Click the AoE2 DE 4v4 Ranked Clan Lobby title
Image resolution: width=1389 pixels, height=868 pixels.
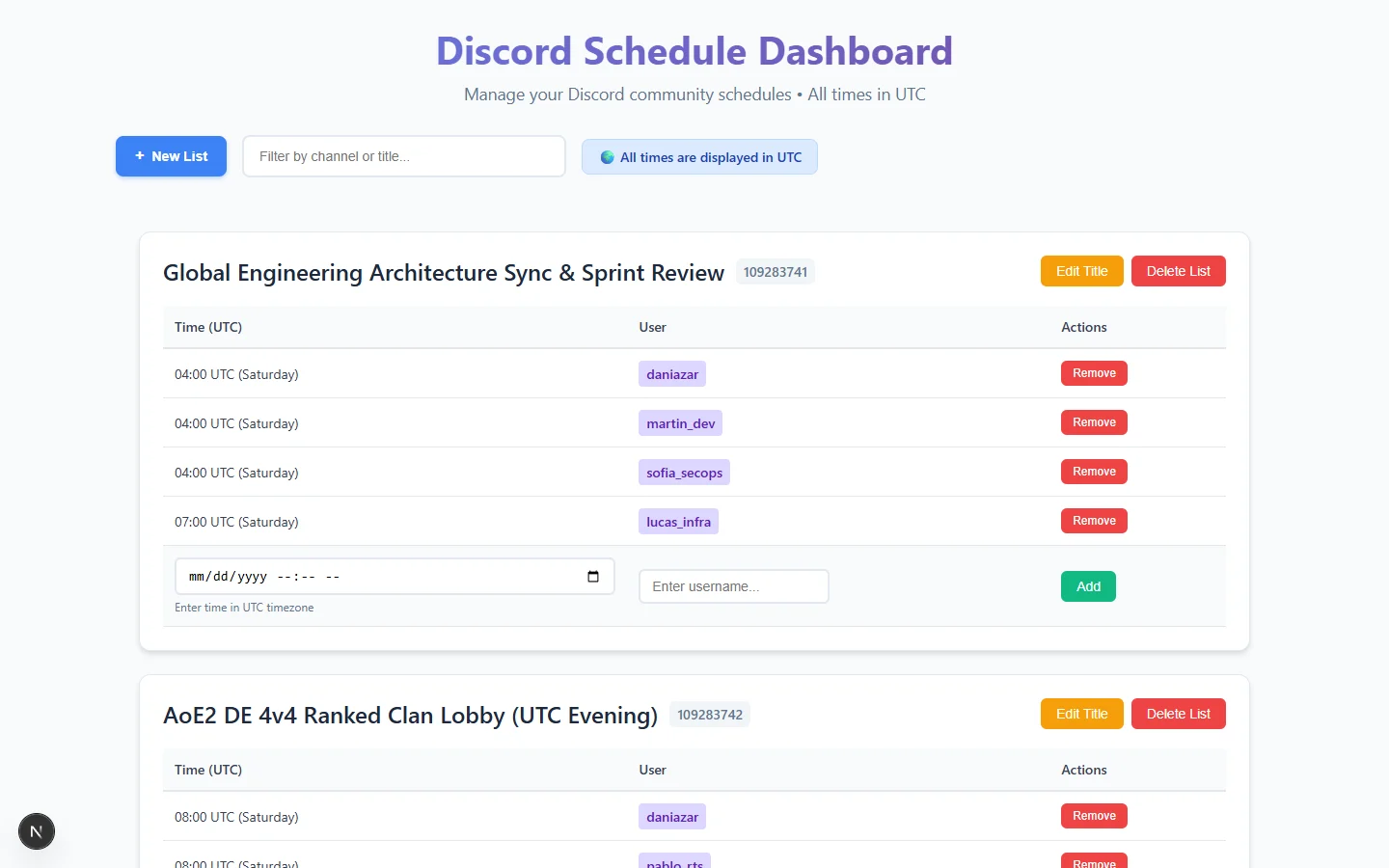tap(410, 716)
